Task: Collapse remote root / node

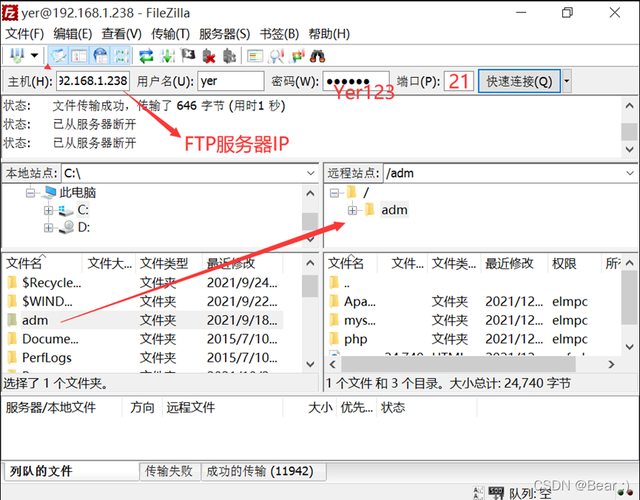Action: tap(335, 193)
